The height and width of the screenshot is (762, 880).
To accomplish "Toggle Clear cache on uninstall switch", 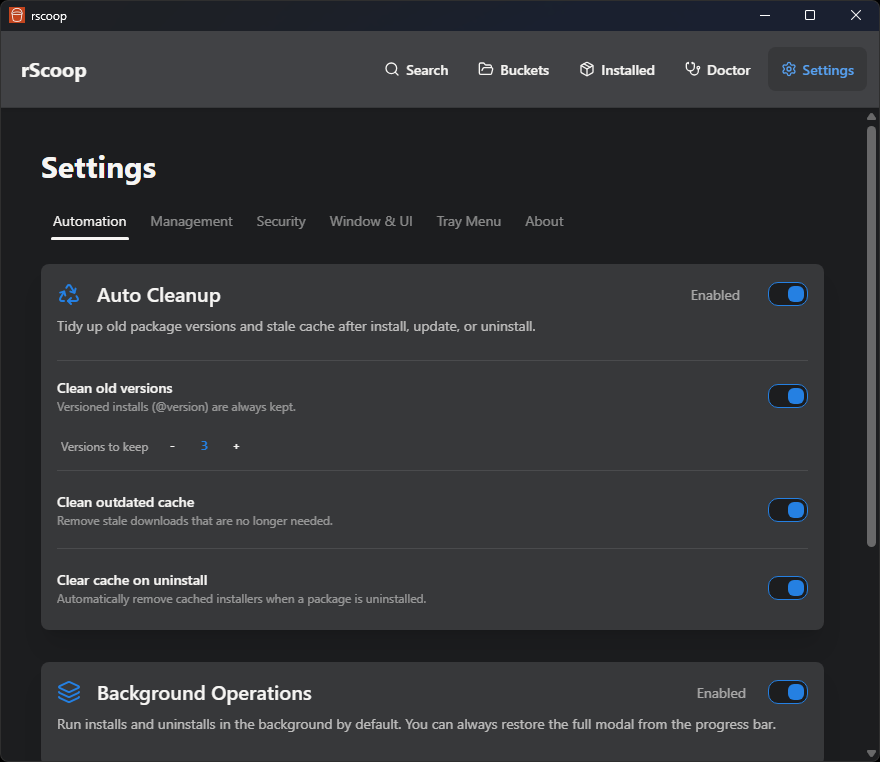I will pyautogui.click(x=787, y=588).
